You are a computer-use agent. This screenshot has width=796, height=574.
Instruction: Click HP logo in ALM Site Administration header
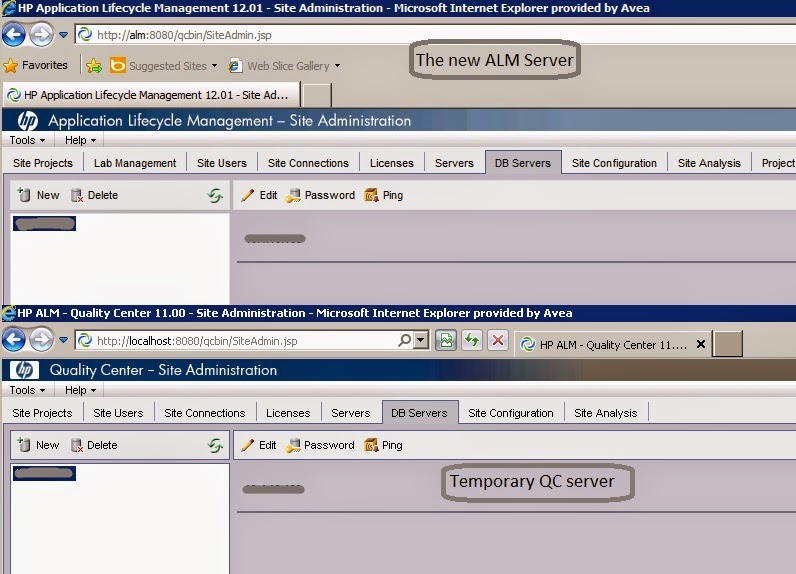27,120
